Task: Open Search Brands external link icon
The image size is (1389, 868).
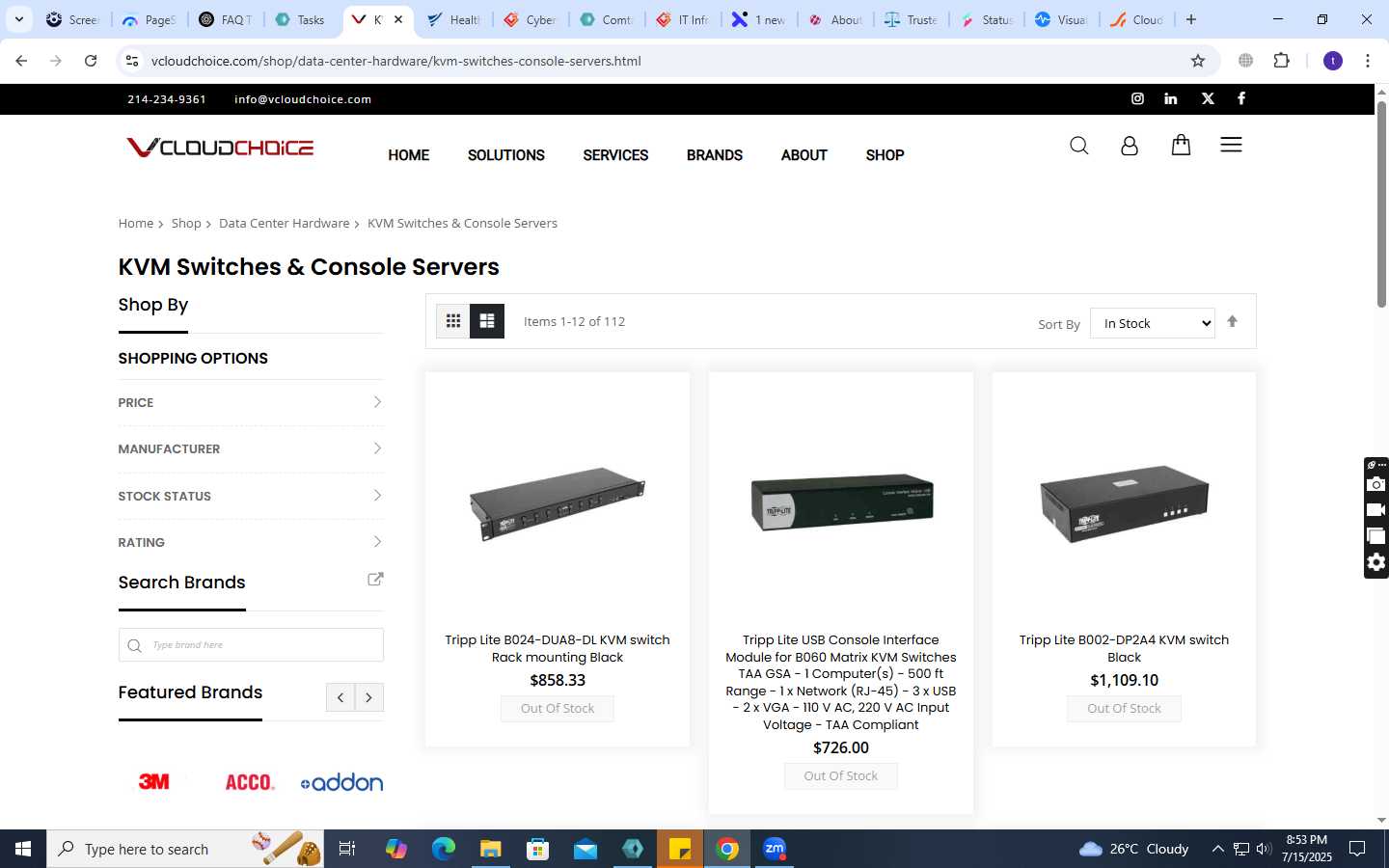Action: pyautogui.click(x=375, y=580)
